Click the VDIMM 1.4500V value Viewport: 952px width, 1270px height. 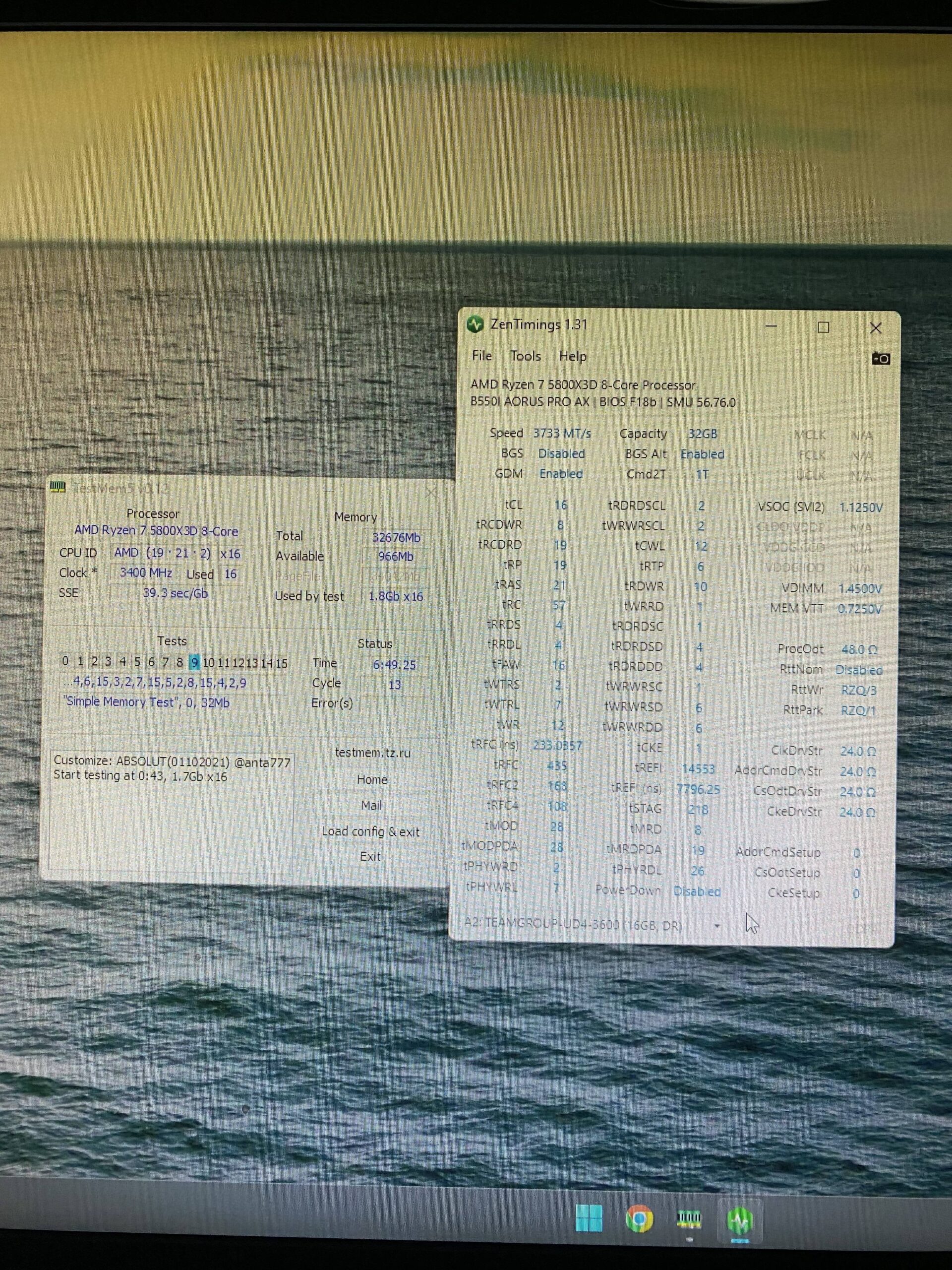point(860,588)
